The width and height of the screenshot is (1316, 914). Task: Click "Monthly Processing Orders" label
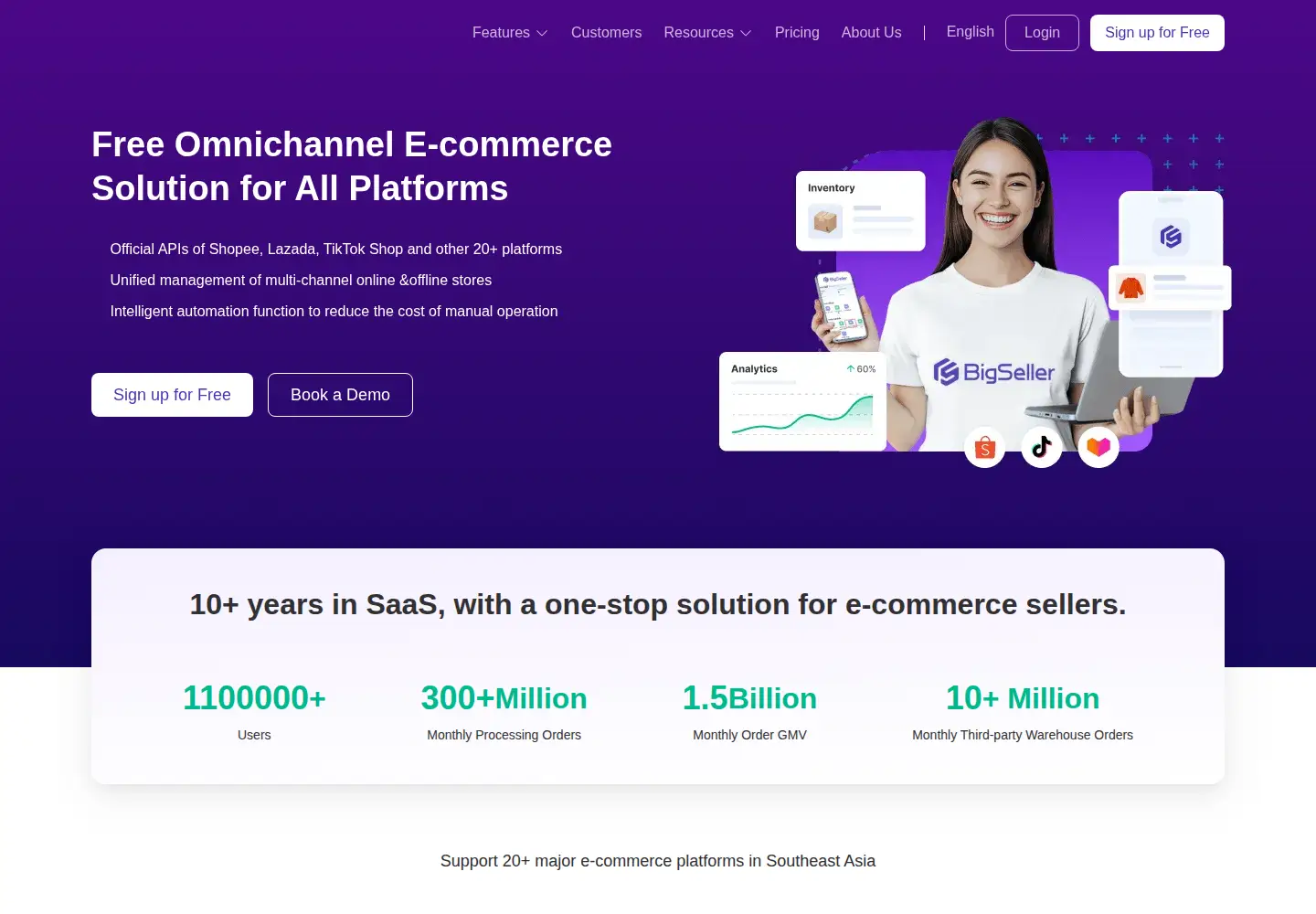(x=504, y=735)
